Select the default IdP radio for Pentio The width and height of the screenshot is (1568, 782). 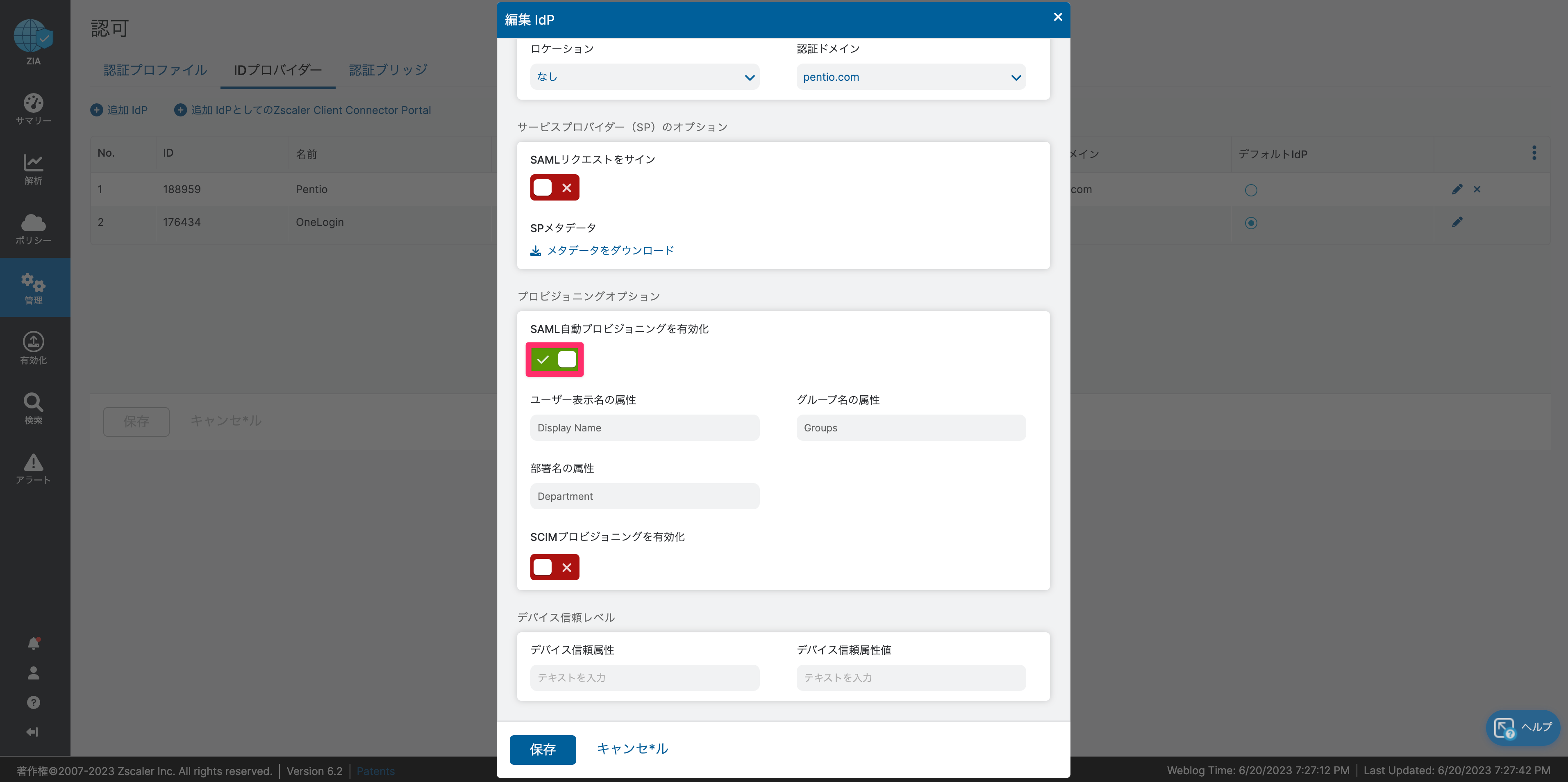click(1251, 190)
